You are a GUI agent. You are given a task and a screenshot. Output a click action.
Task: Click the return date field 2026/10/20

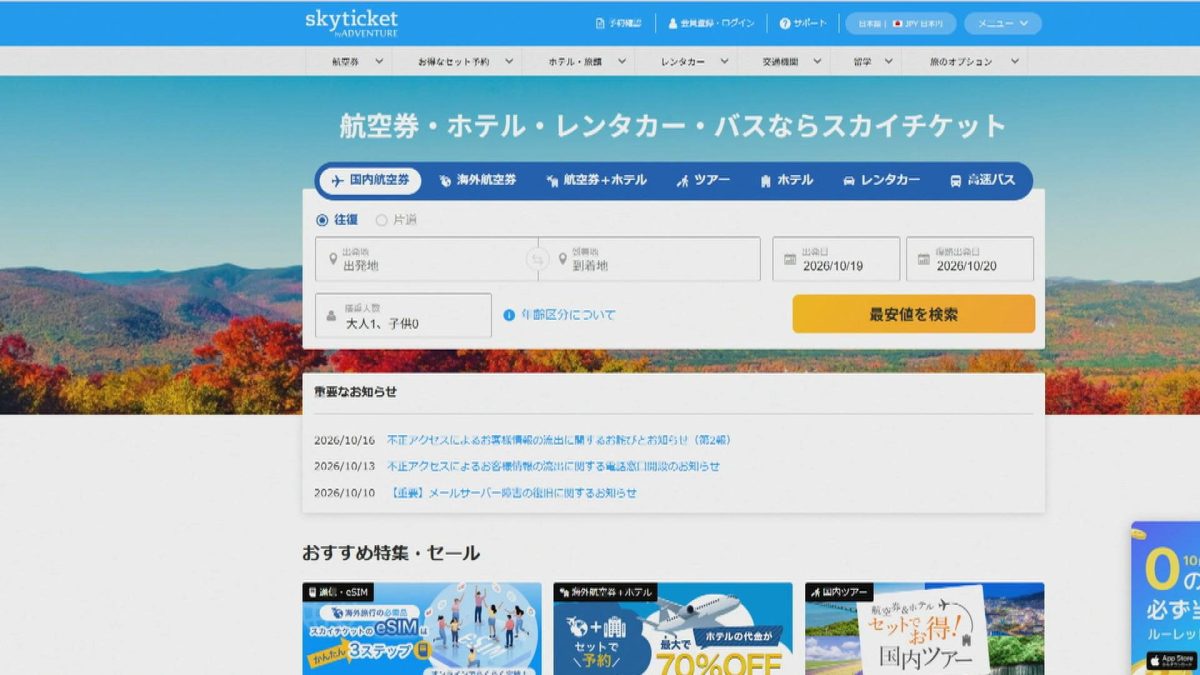pos(970,259)
